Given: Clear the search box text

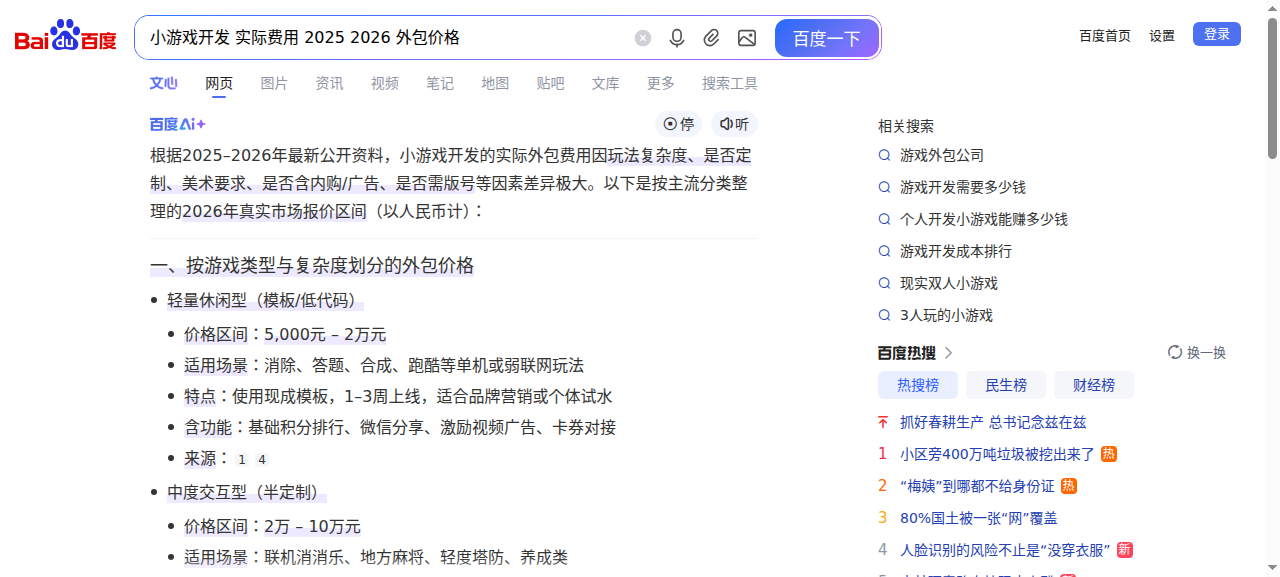Looking at the screenshot, I should click(x=643, y=38).
